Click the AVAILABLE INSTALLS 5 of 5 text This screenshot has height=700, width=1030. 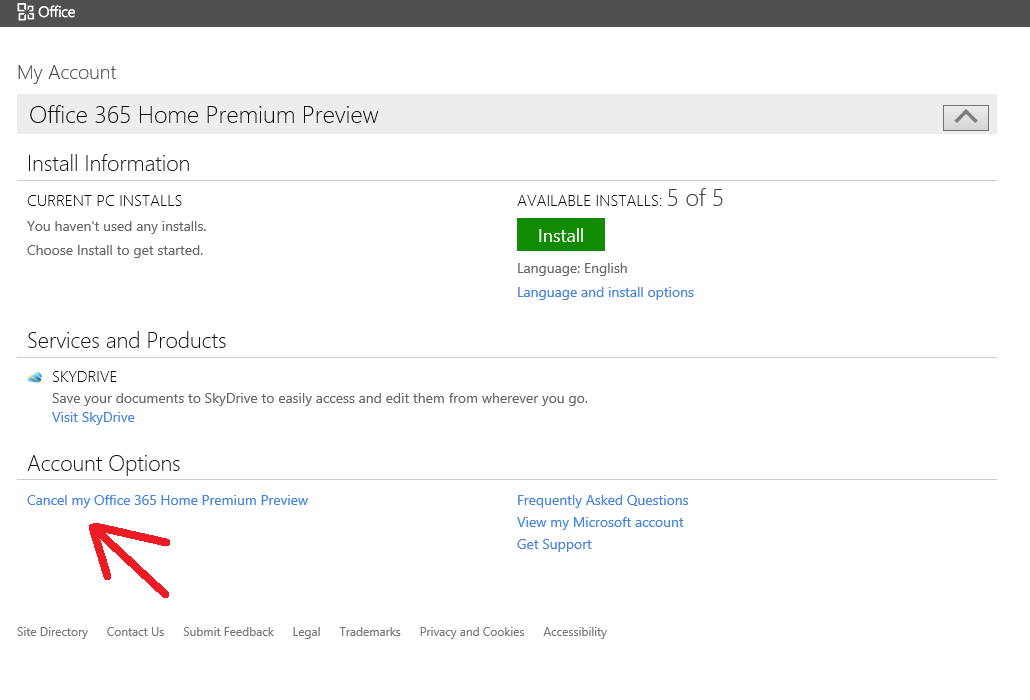tap(620, 198)
